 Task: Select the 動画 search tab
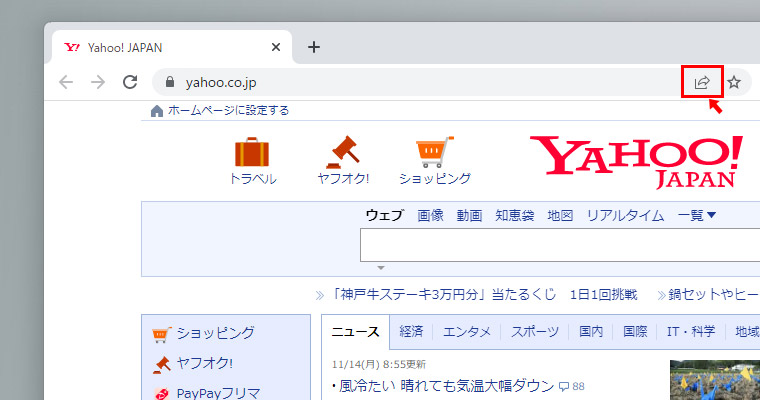(x=469, y=215)
